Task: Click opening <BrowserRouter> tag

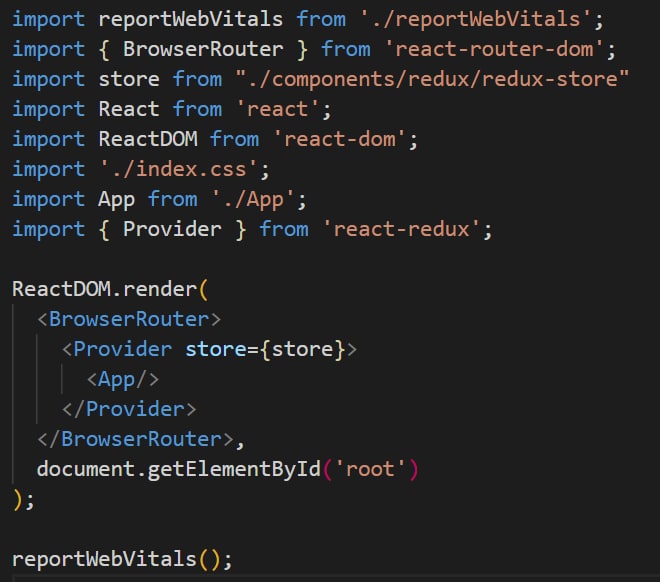Action: coord(129,319)
